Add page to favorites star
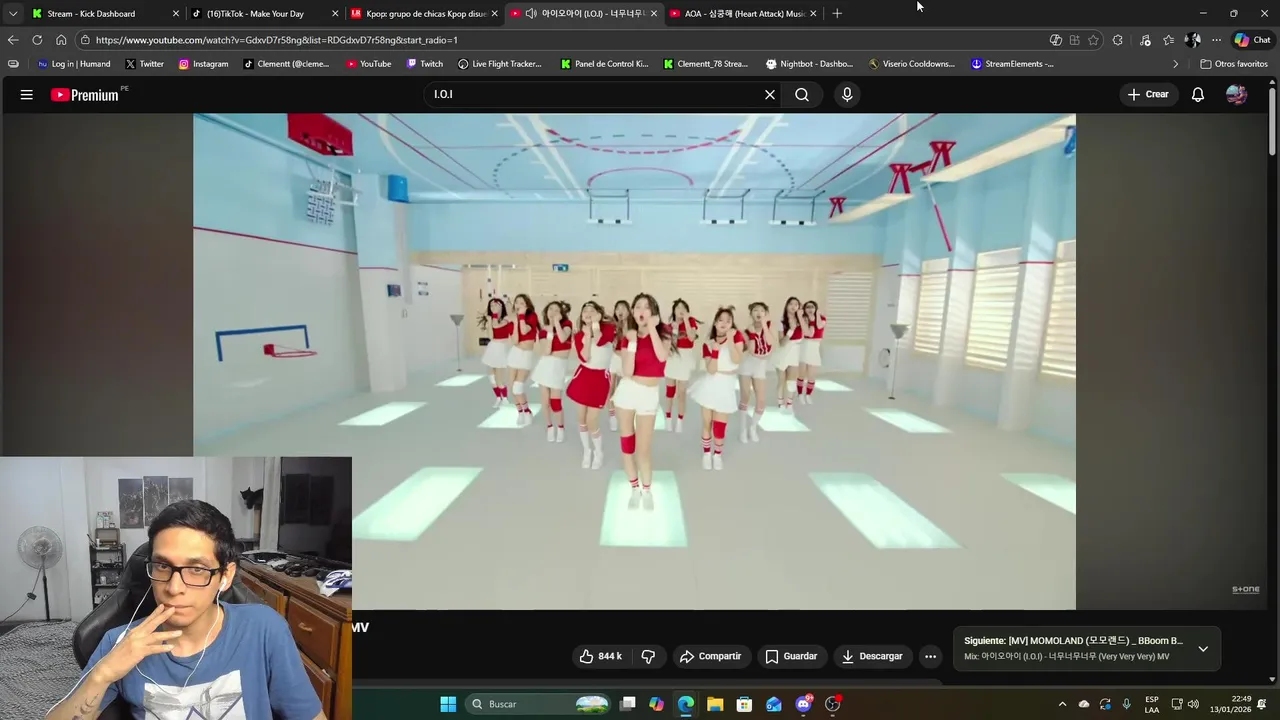The image size is (1280, 720). point(1093,40)
